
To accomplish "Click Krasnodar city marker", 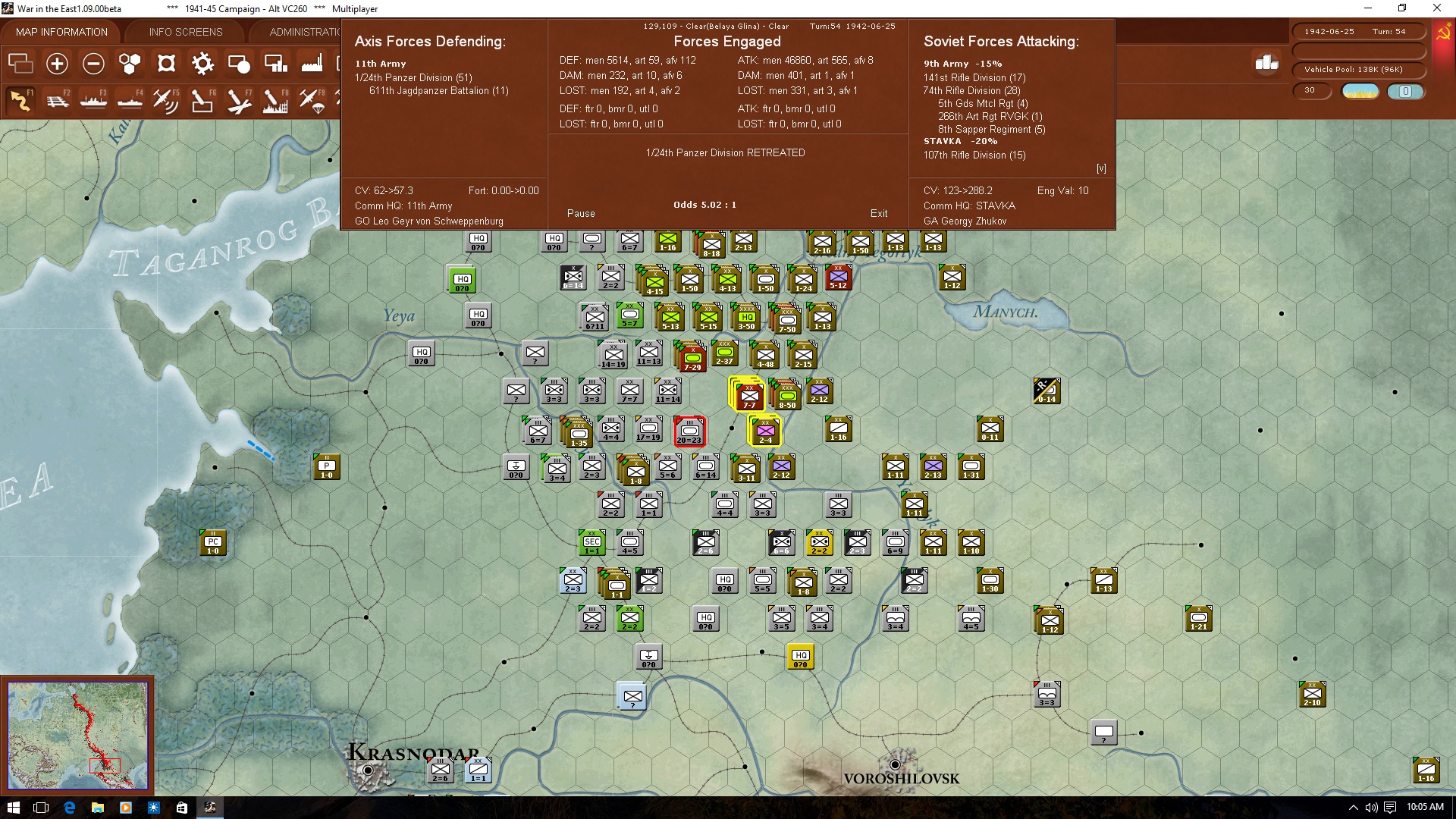I will pos(368,770).
